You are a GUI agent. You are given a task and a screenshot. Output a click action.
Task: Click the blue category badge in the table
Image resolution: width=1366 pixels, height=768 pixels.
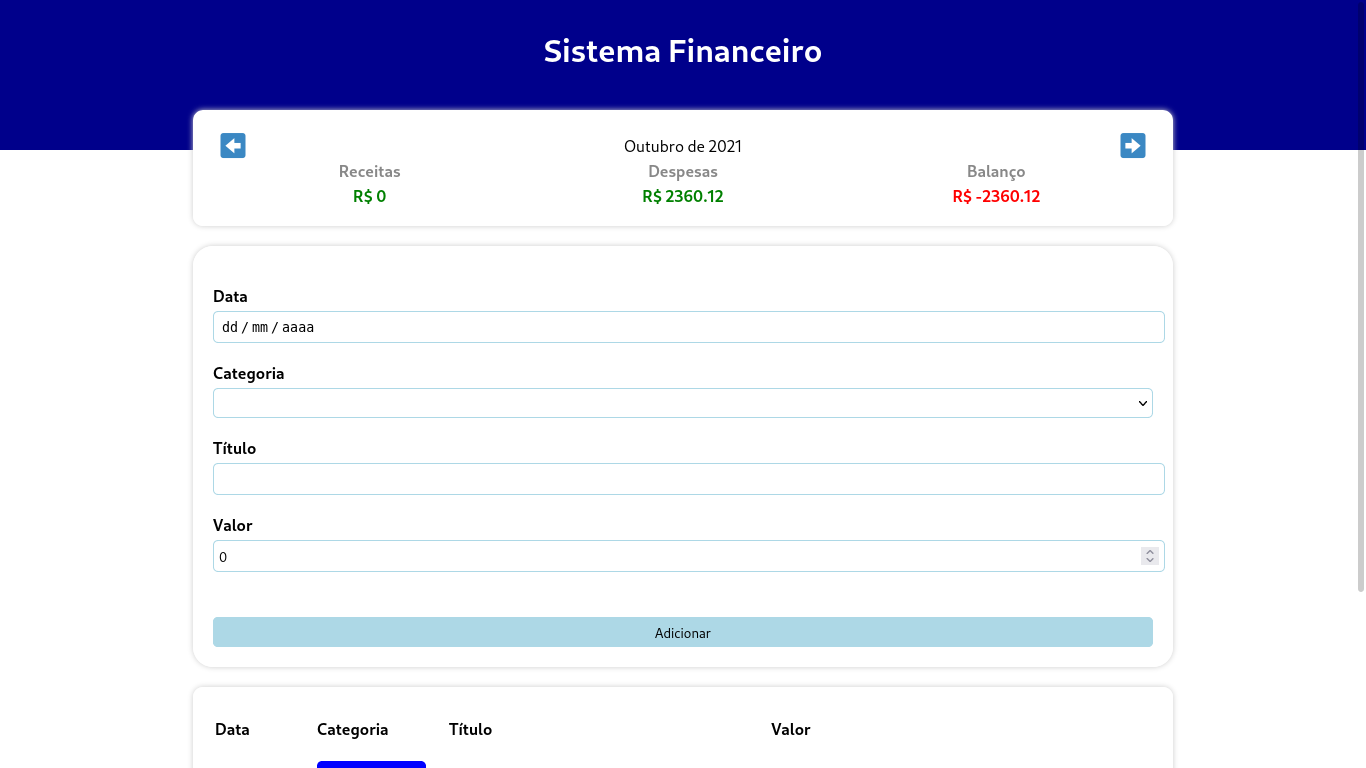(x=371, y=765)
